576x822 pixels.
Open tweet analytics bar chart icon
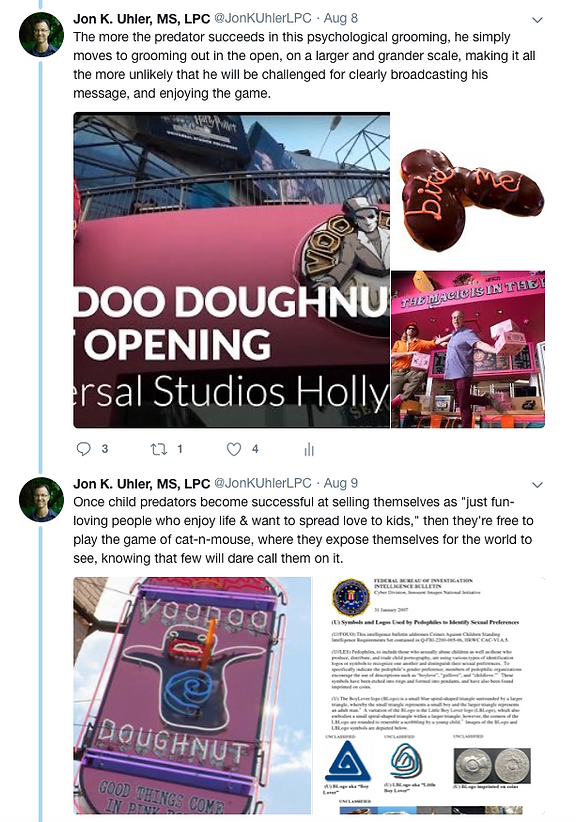[x=309, y=449]
